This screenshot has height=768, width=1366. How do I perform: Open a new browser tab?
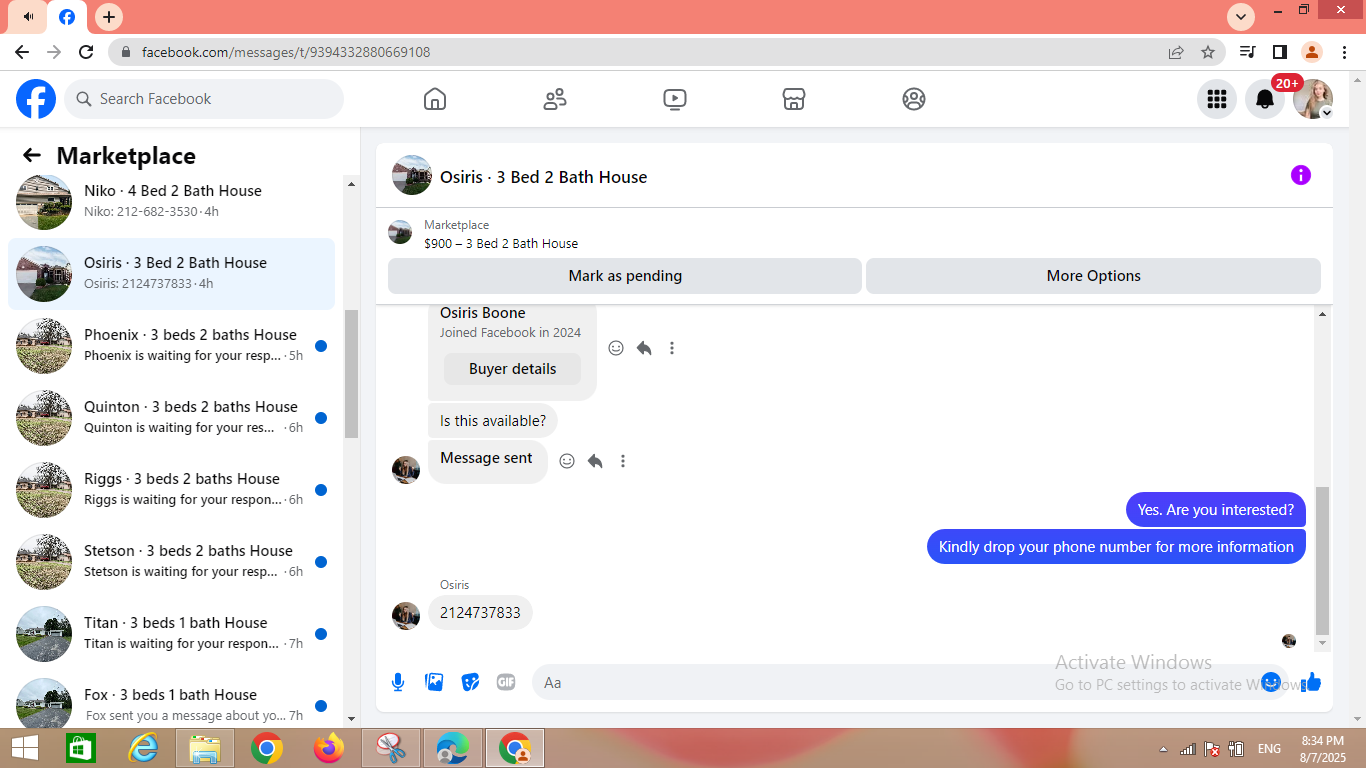point(109,17)
